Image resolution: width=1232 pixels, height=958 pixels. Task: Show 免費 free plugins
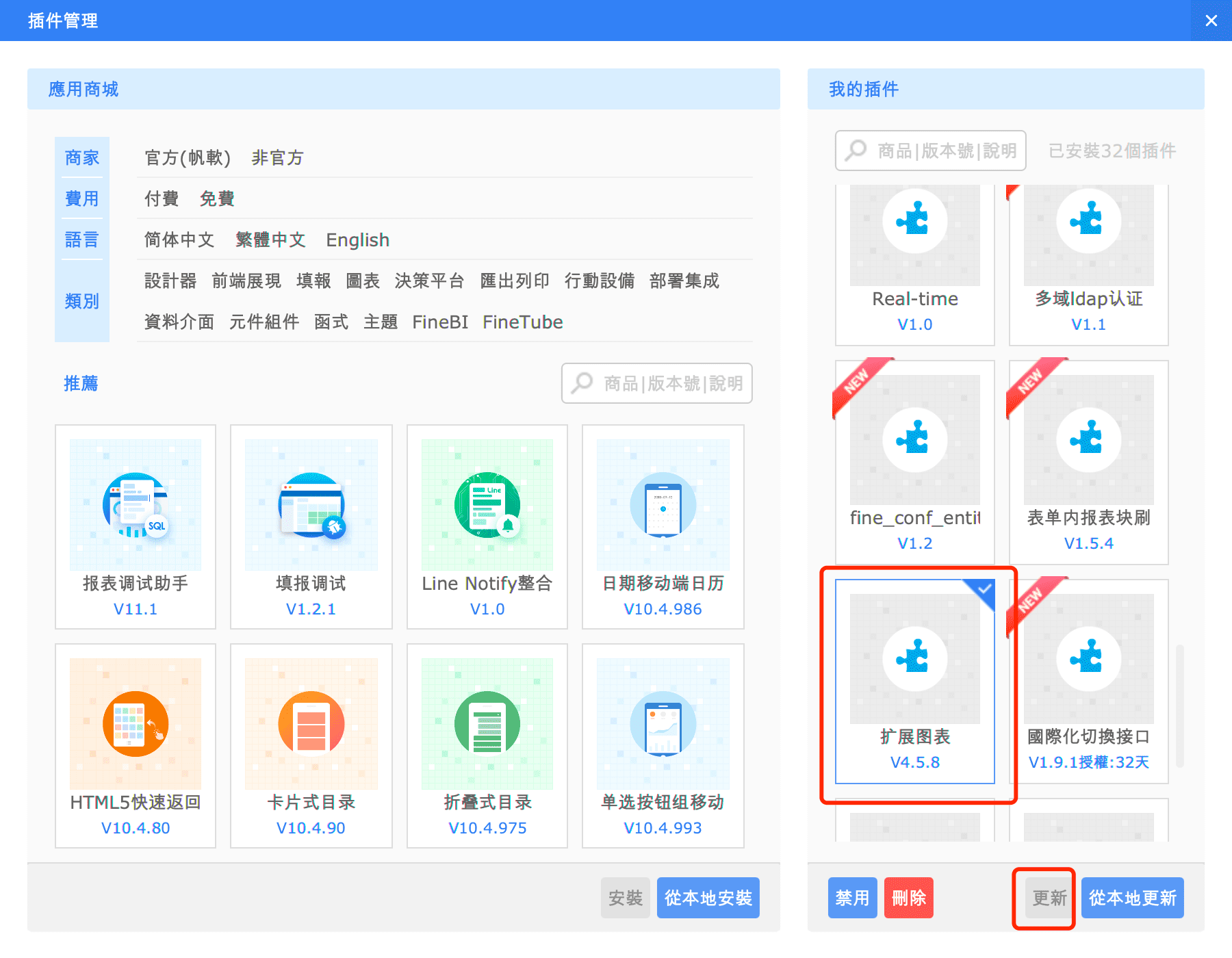[217, 199]
